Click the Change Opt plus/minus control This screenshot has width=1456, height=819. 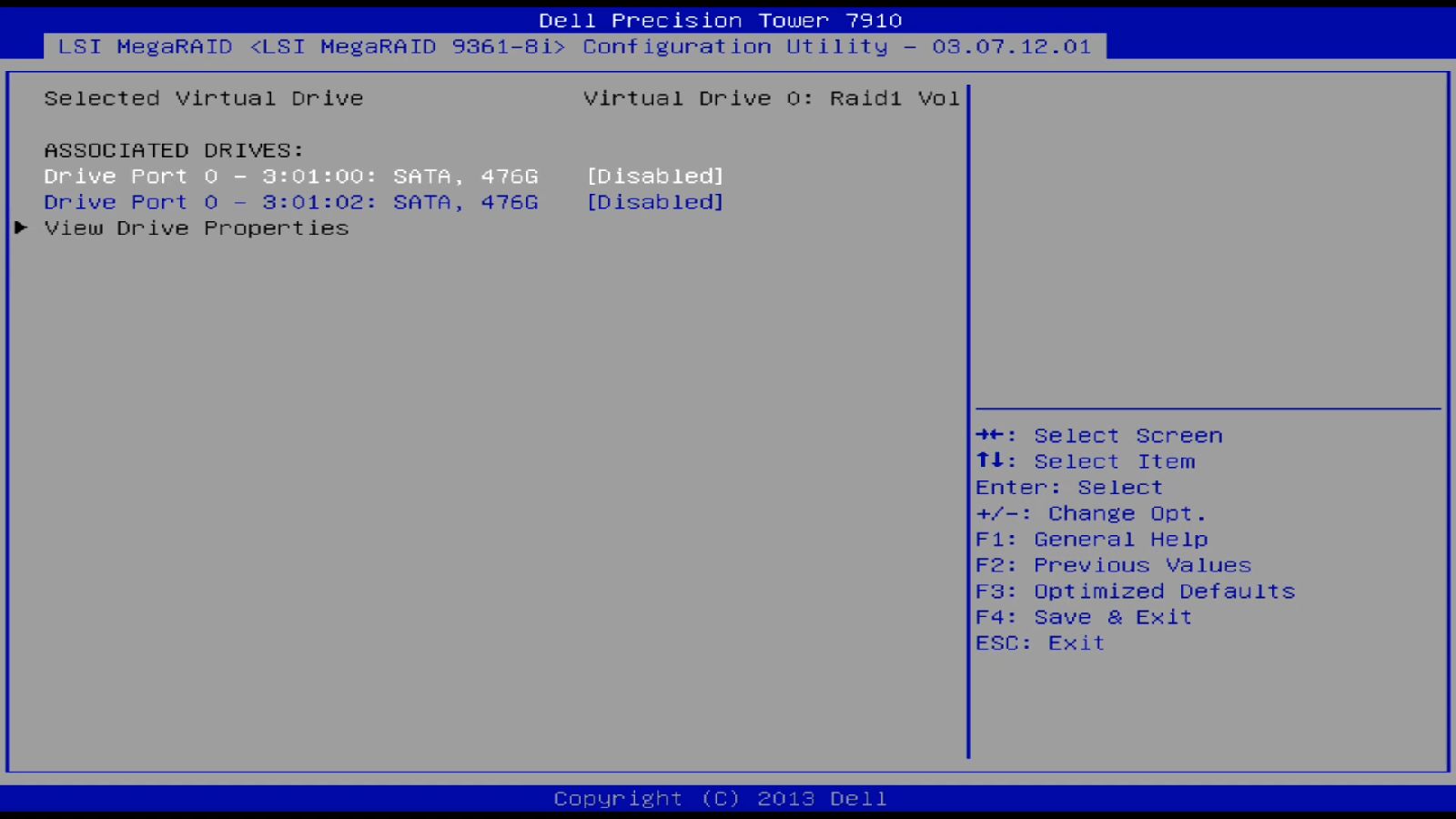click(x=1090, y=513)
